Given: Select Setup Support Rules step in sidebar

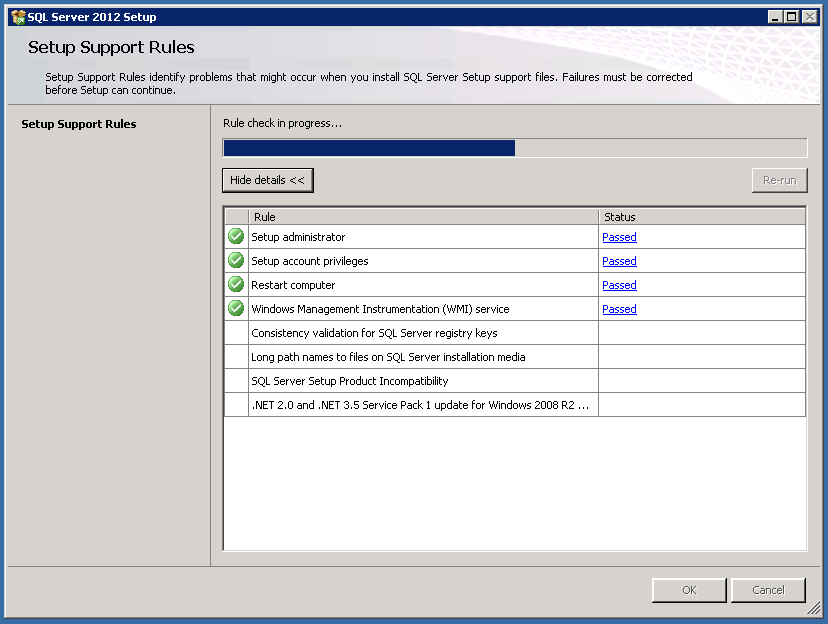Looking at the screenshot, I should click(x=79, y=124).
